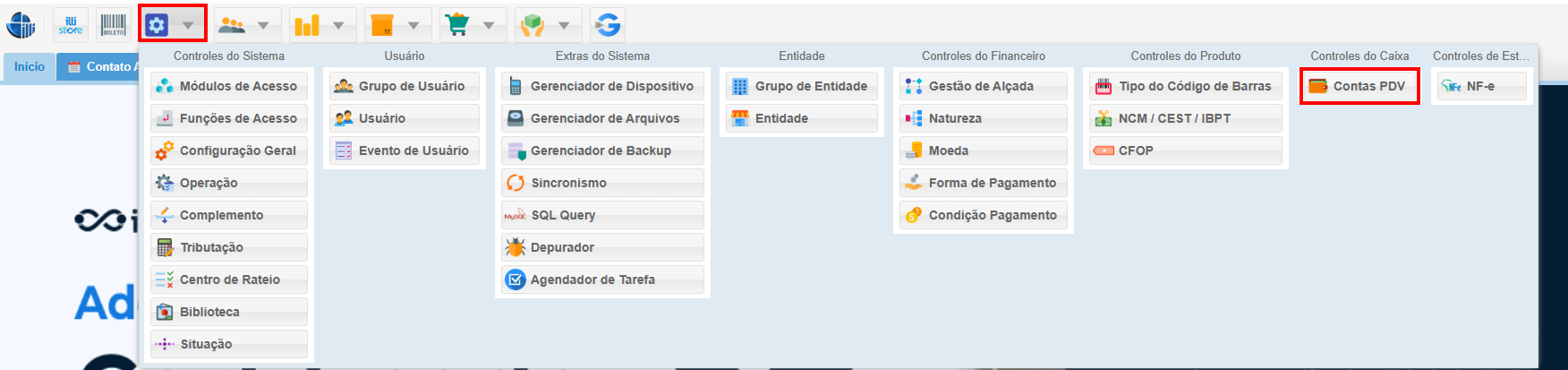Click the bar chart toolbar icon

pyautogui.click(x=307, y=25)
